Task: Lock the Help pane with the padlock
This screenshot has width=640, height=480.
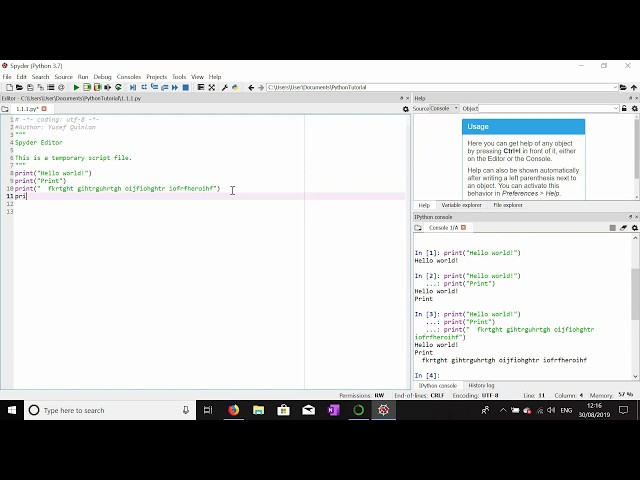Action: (x=624, y=108)
